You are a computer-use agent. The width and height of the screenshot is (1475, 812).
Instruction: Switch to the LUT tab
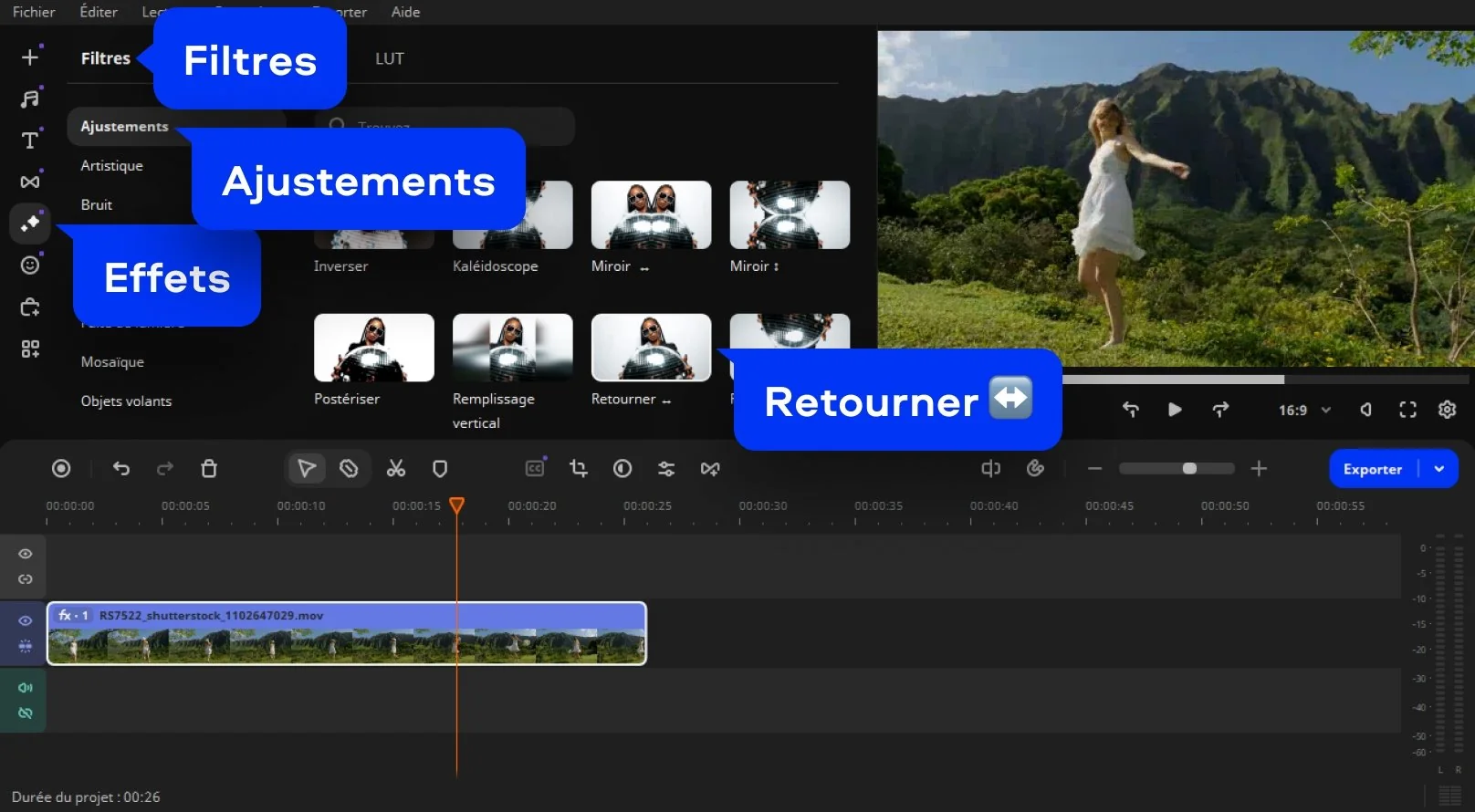389,58
